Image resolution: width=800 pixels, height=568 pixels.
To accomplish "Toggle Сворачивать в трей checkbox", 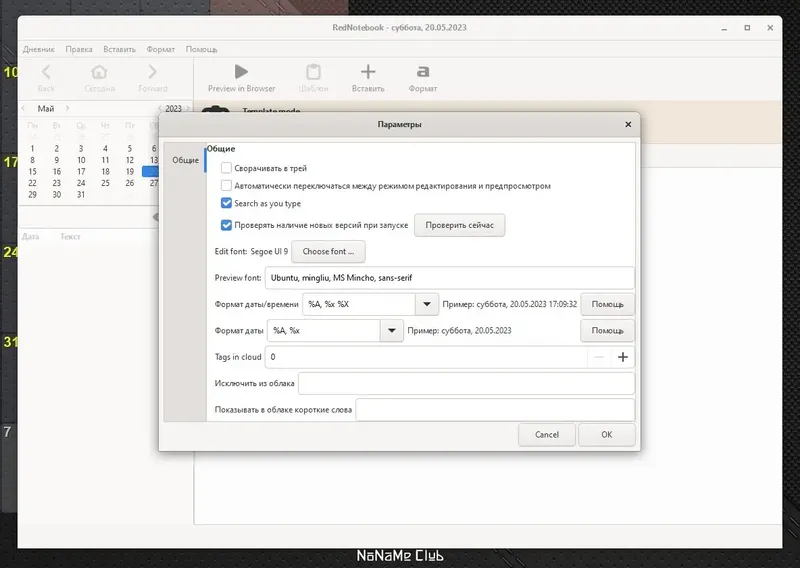I will point(226,168).
